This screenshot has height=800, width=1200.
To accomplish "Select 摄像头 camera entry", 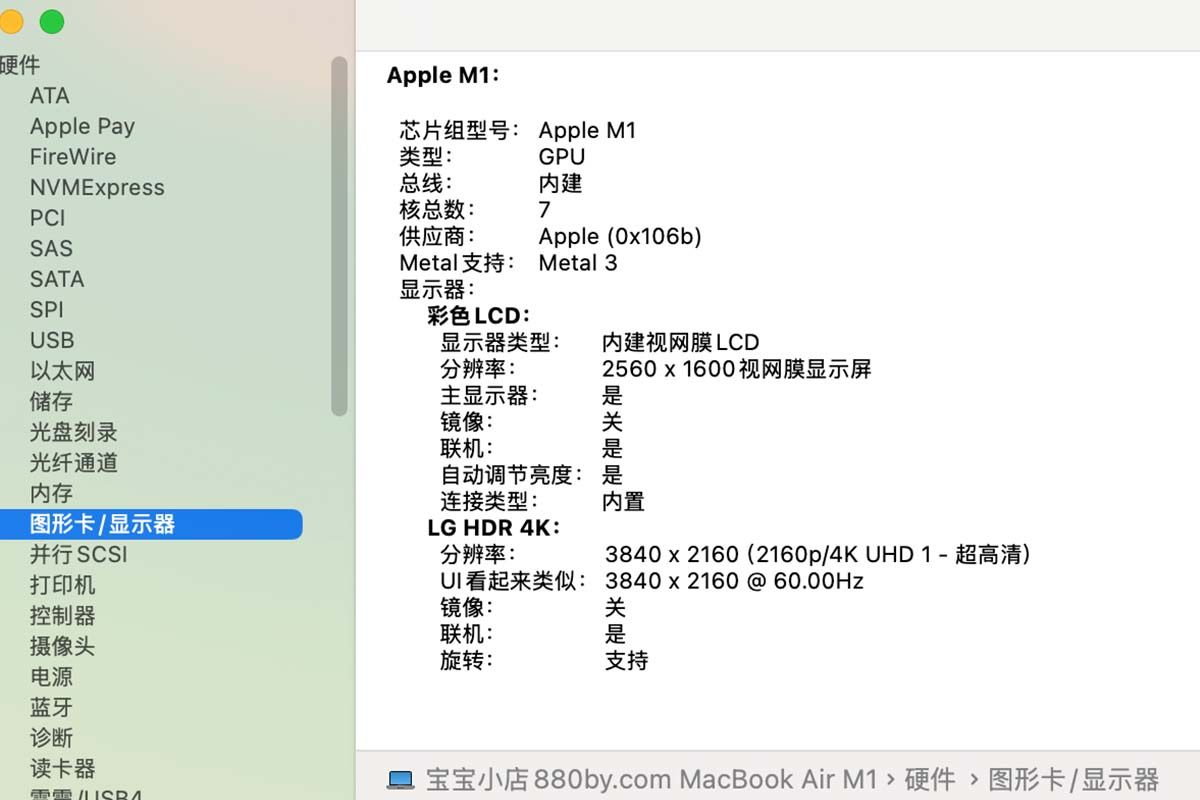I will tap(62, 647).
